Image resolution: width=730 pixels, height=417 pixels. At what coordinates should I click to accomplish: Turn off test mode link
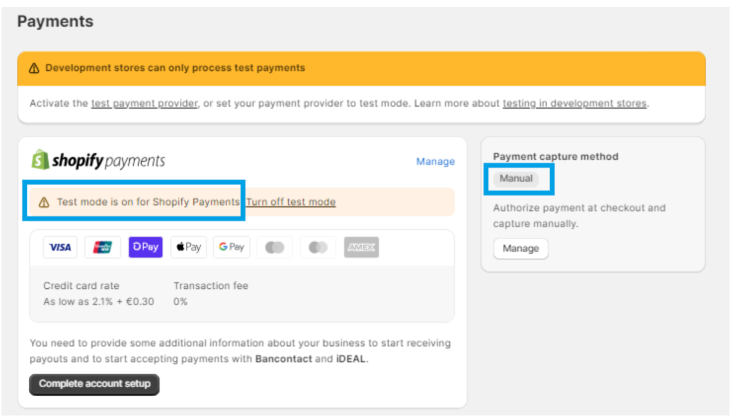[x=291, y=202]
